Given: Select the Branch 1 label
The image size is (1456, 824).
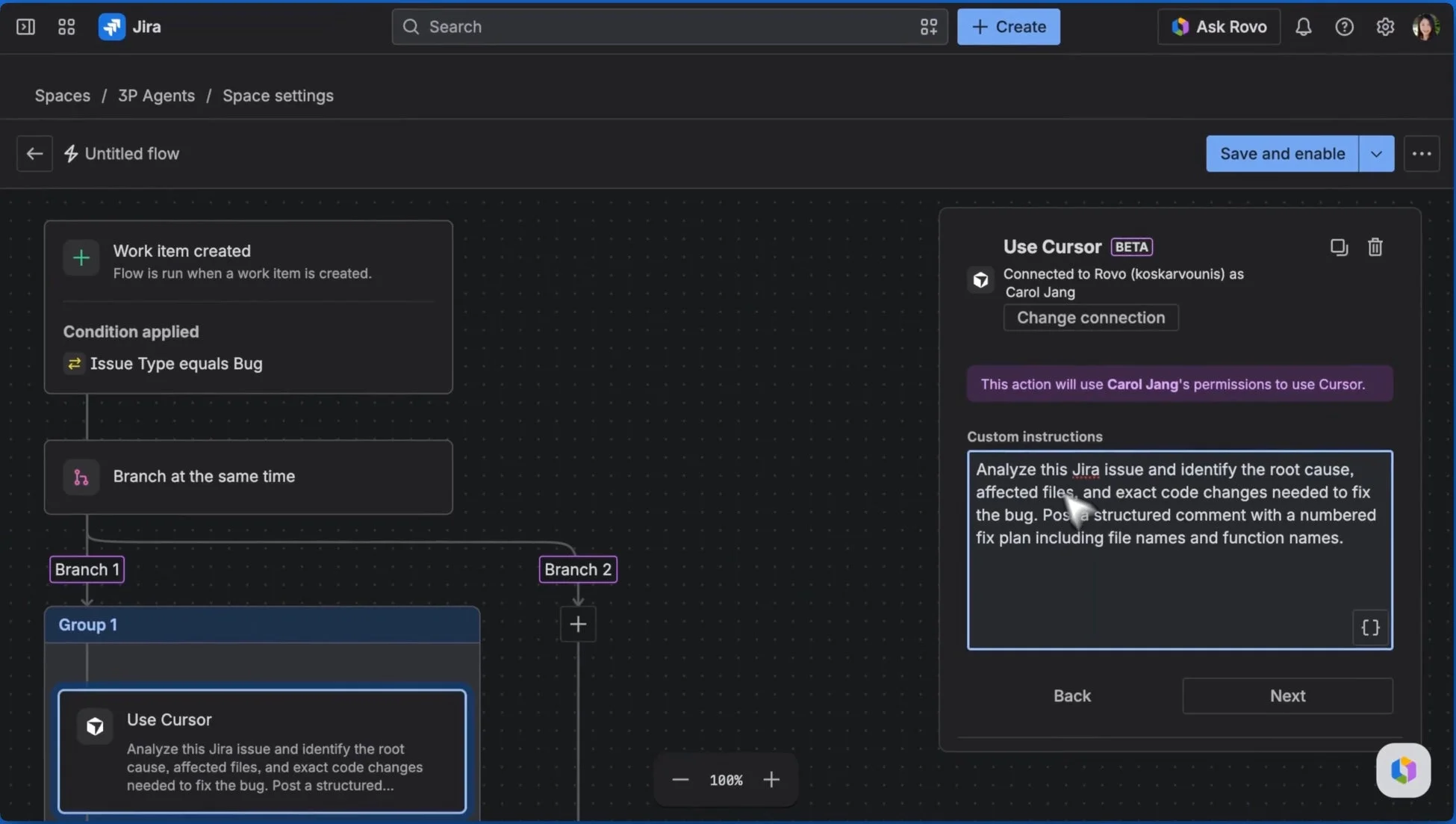Looking at the screenshot, I should point(87,569).
